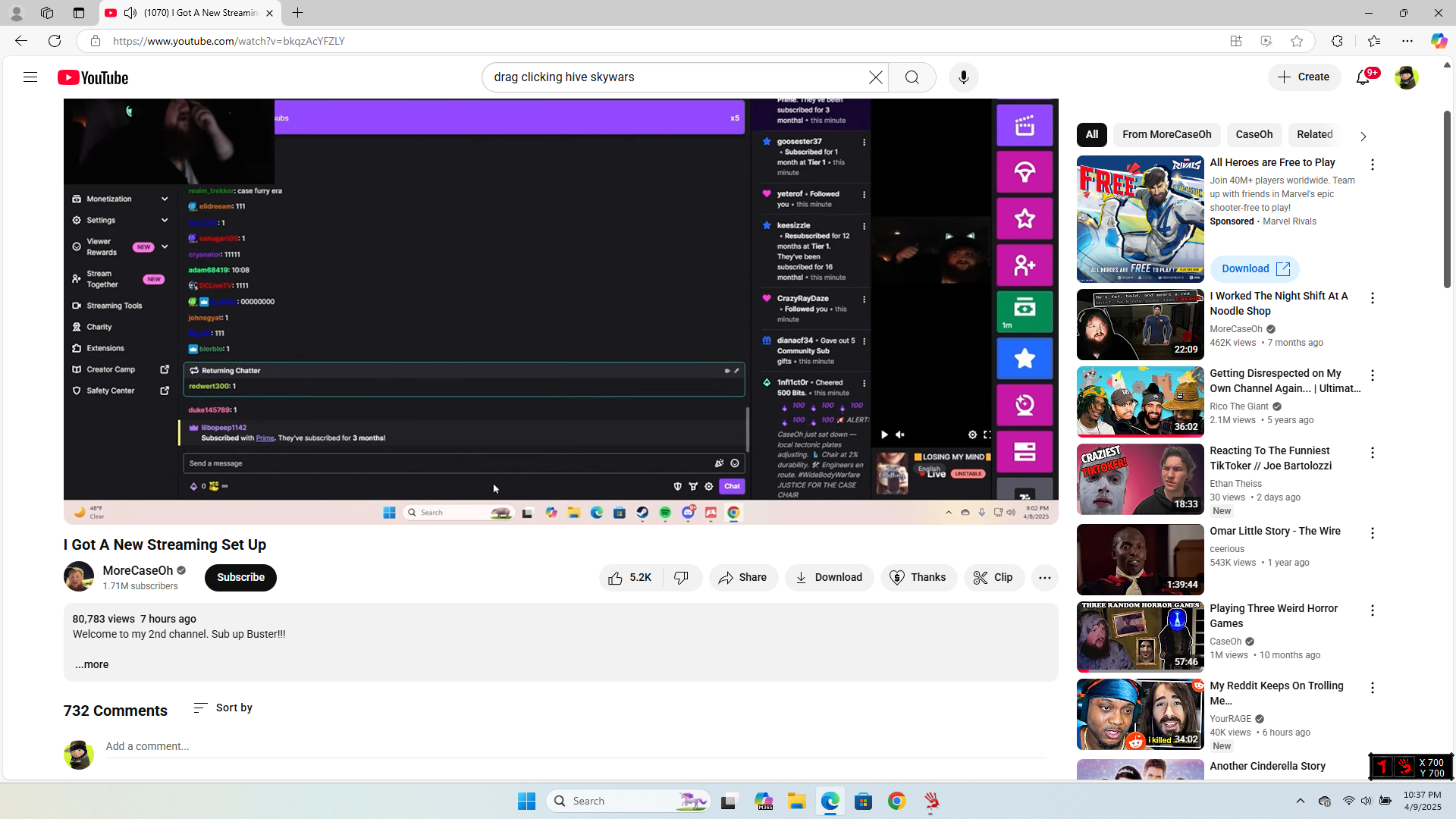The image size is (1456, 819).
Task: Open the Favorites list icon
Action: (1374, 41)
